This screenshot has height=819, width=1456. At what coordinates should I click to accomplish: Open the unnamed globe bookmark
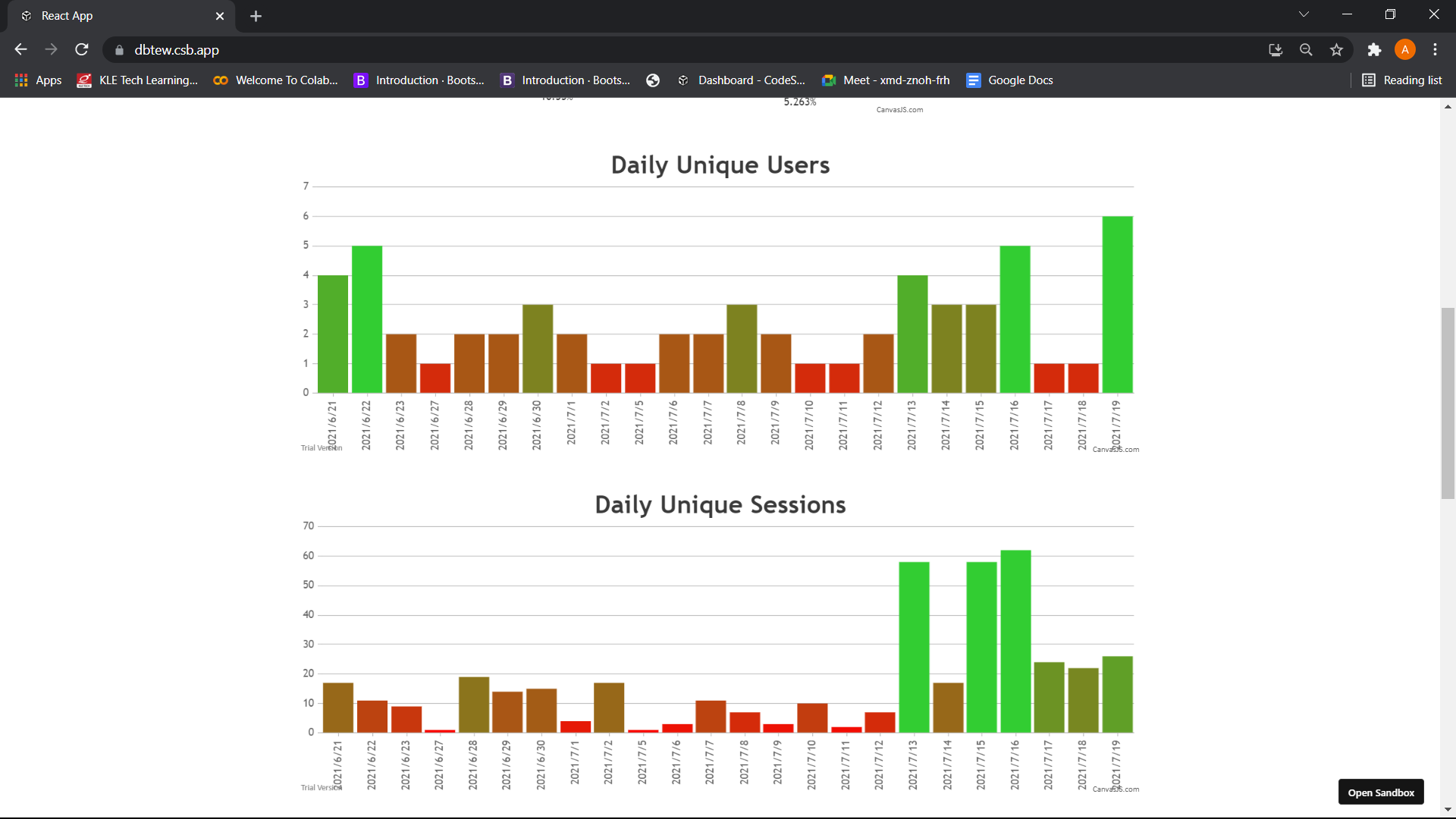pos(653,80)
